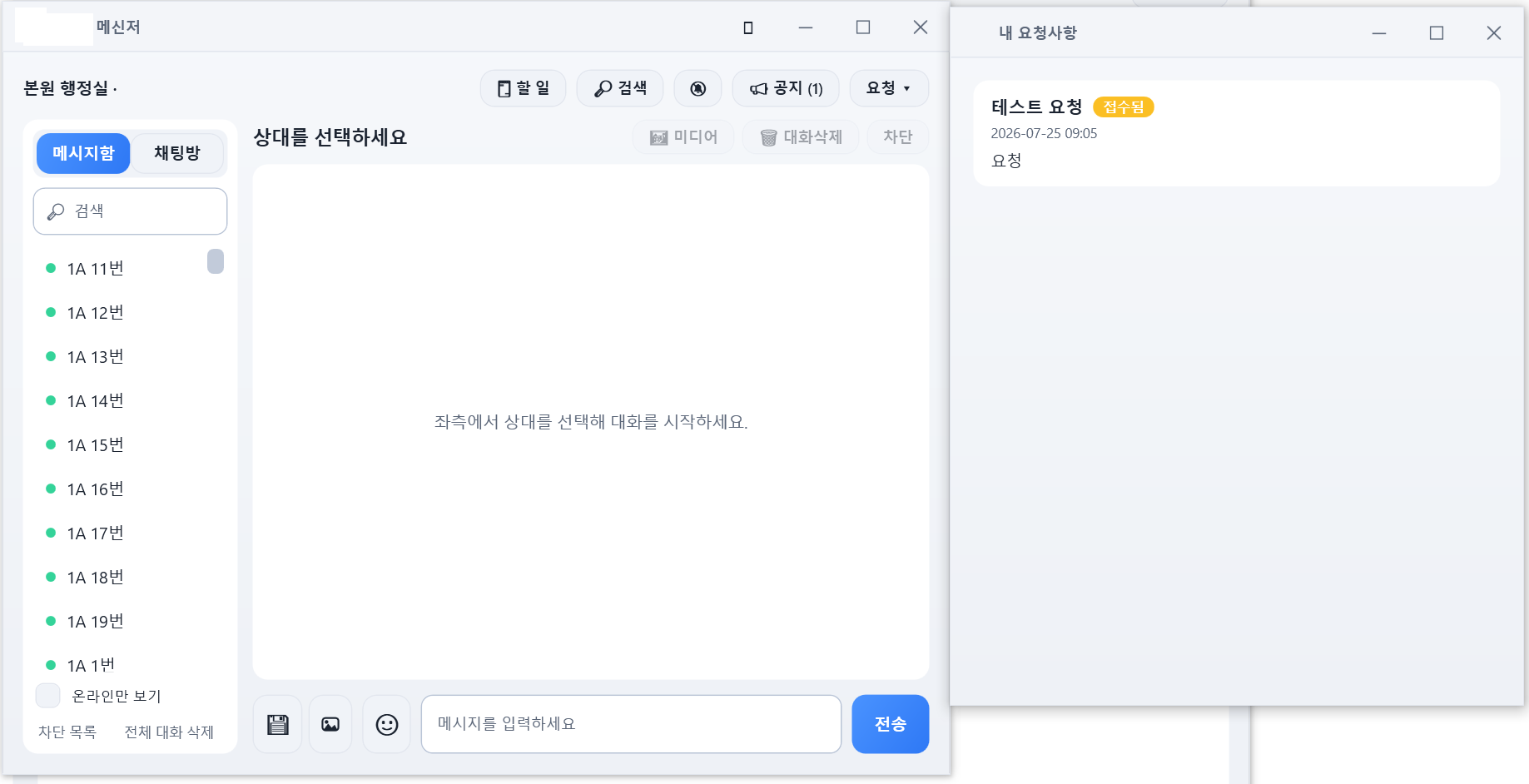Click the contact list scrollbar thumb
The width and height of the screenshot is (1529, 784).
(216, 261)
